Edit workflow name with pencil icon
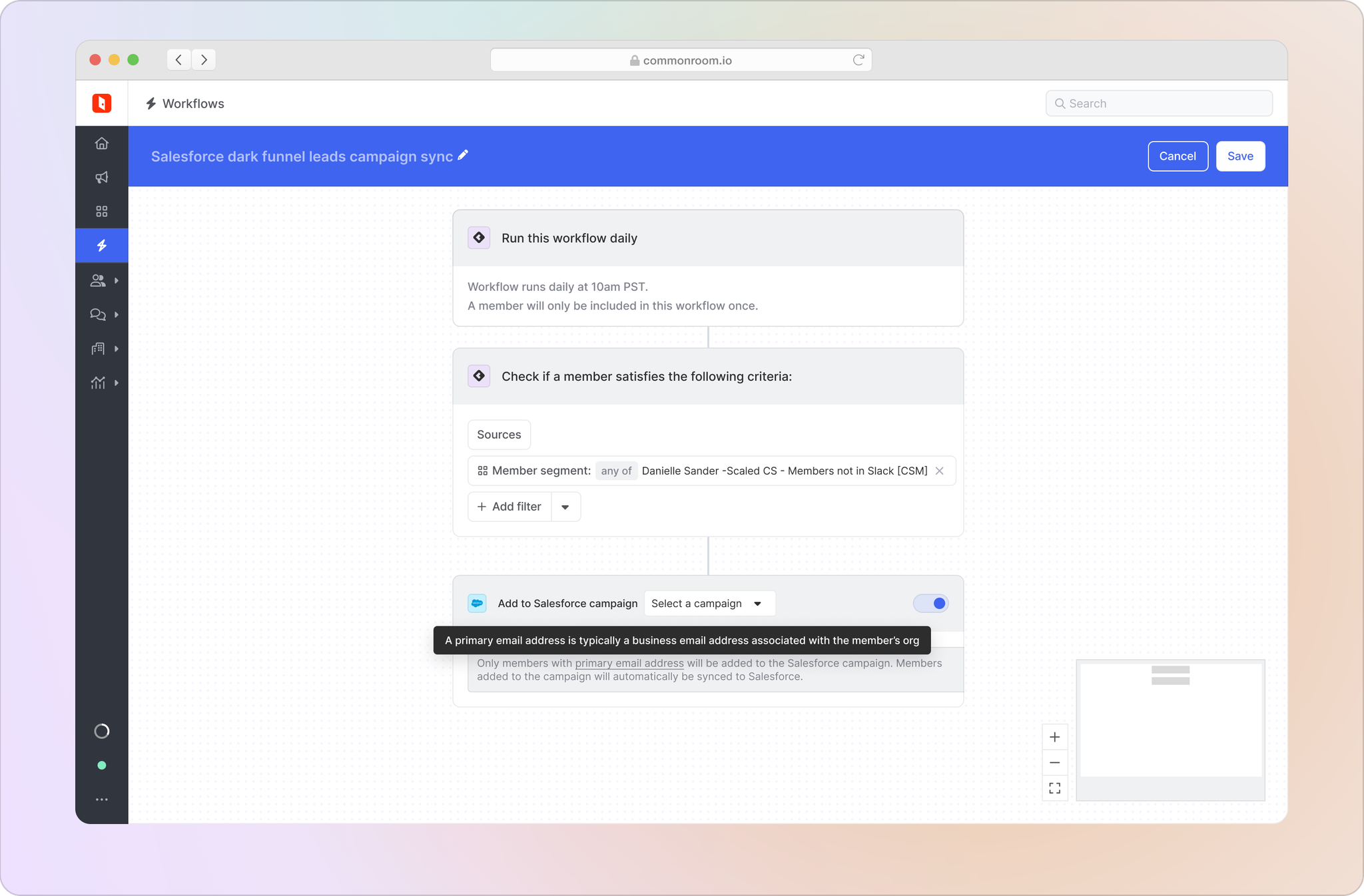The image size is (1364, 896). (x=463, y=155)
